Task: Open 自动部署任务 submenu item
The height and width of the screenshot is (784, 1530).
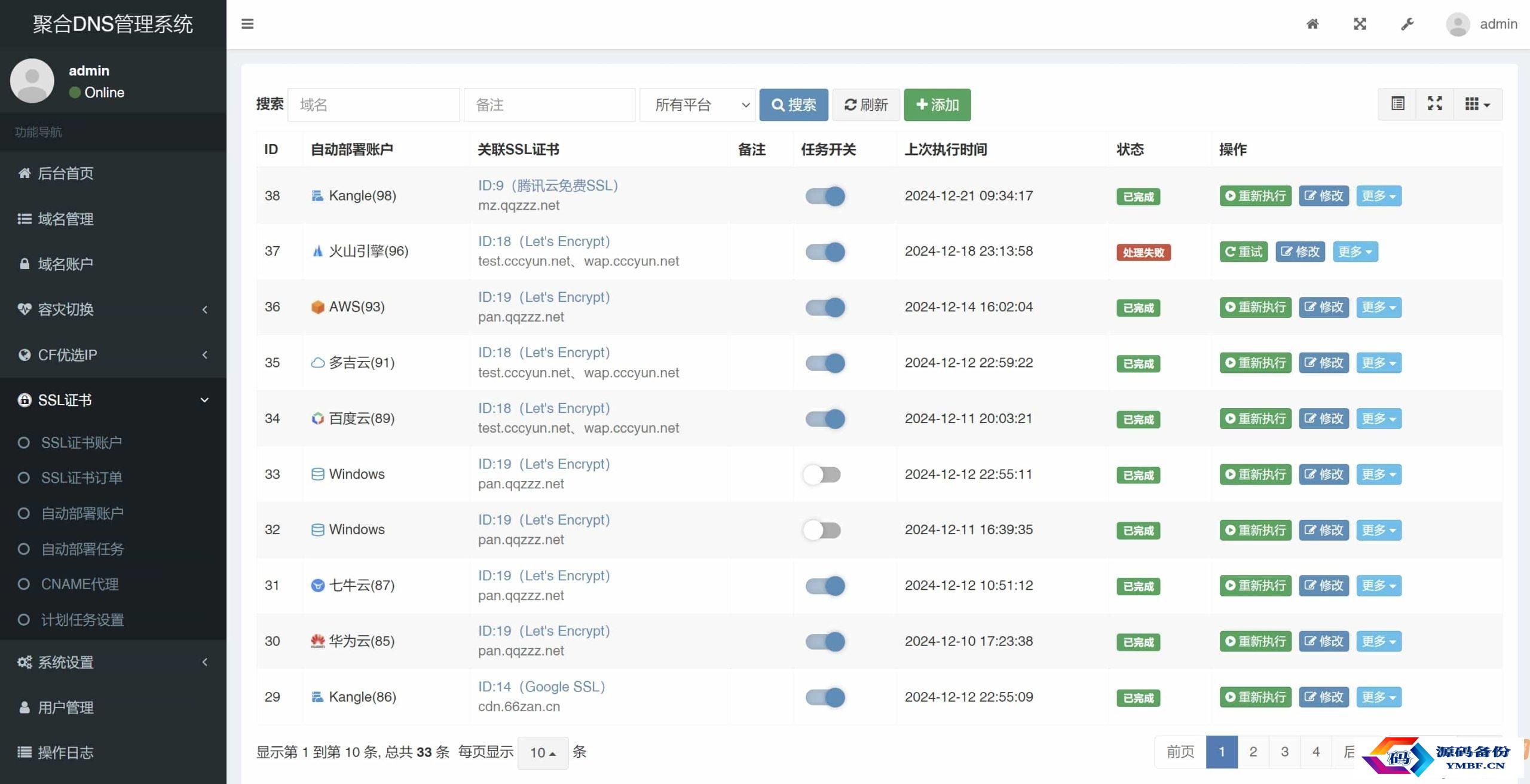Action: tap(113, 549)
